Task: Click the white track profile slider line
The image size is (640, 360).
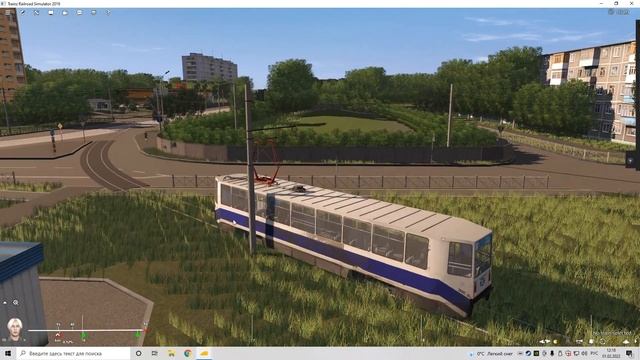Action: [x=85, y=330]
